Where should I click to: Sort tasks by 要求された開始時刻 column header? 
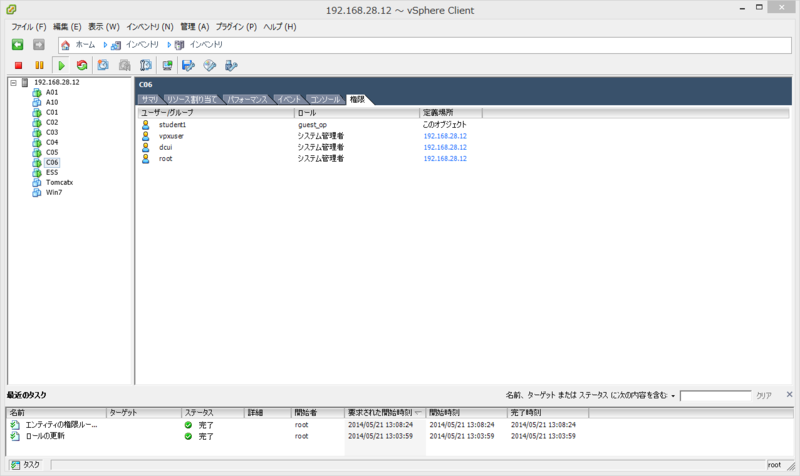point(385,412)
